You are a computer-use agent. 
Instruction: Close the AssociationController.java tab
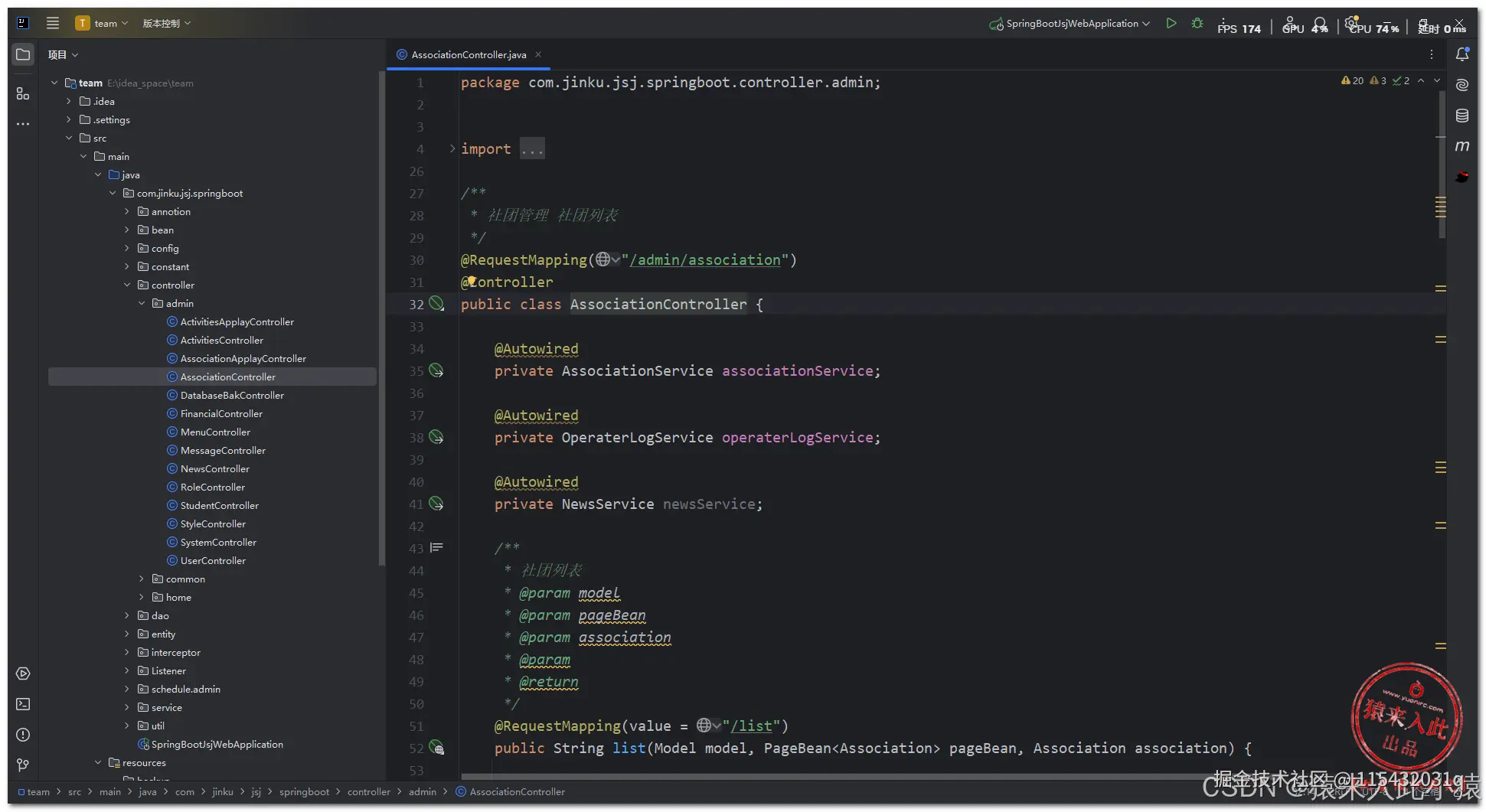point(538,54)
